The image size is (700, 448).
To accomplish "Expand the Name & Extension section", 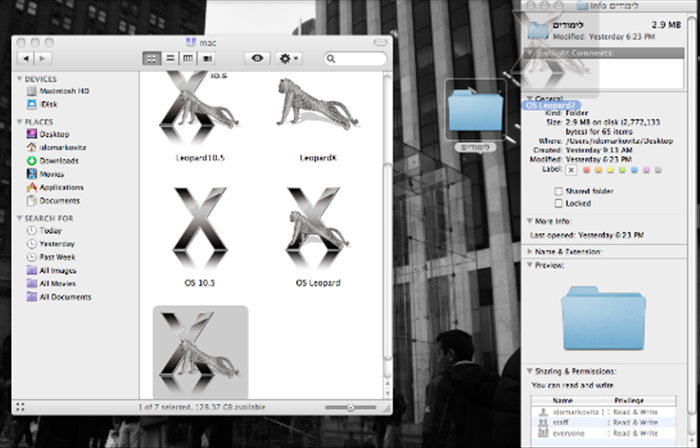I will (529, 252).
